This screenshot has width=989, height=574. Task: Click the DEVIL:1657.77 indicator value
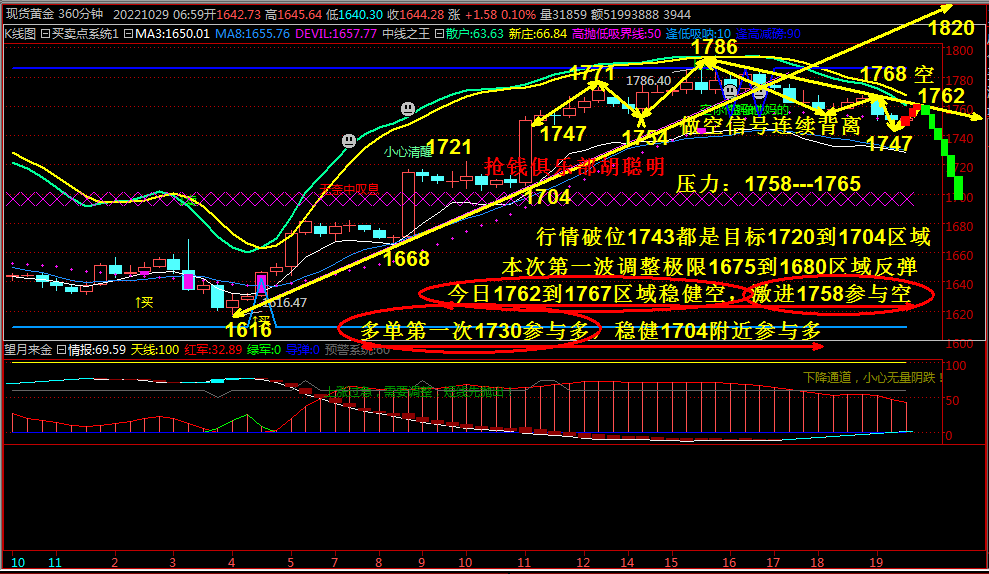click(336, 33)
